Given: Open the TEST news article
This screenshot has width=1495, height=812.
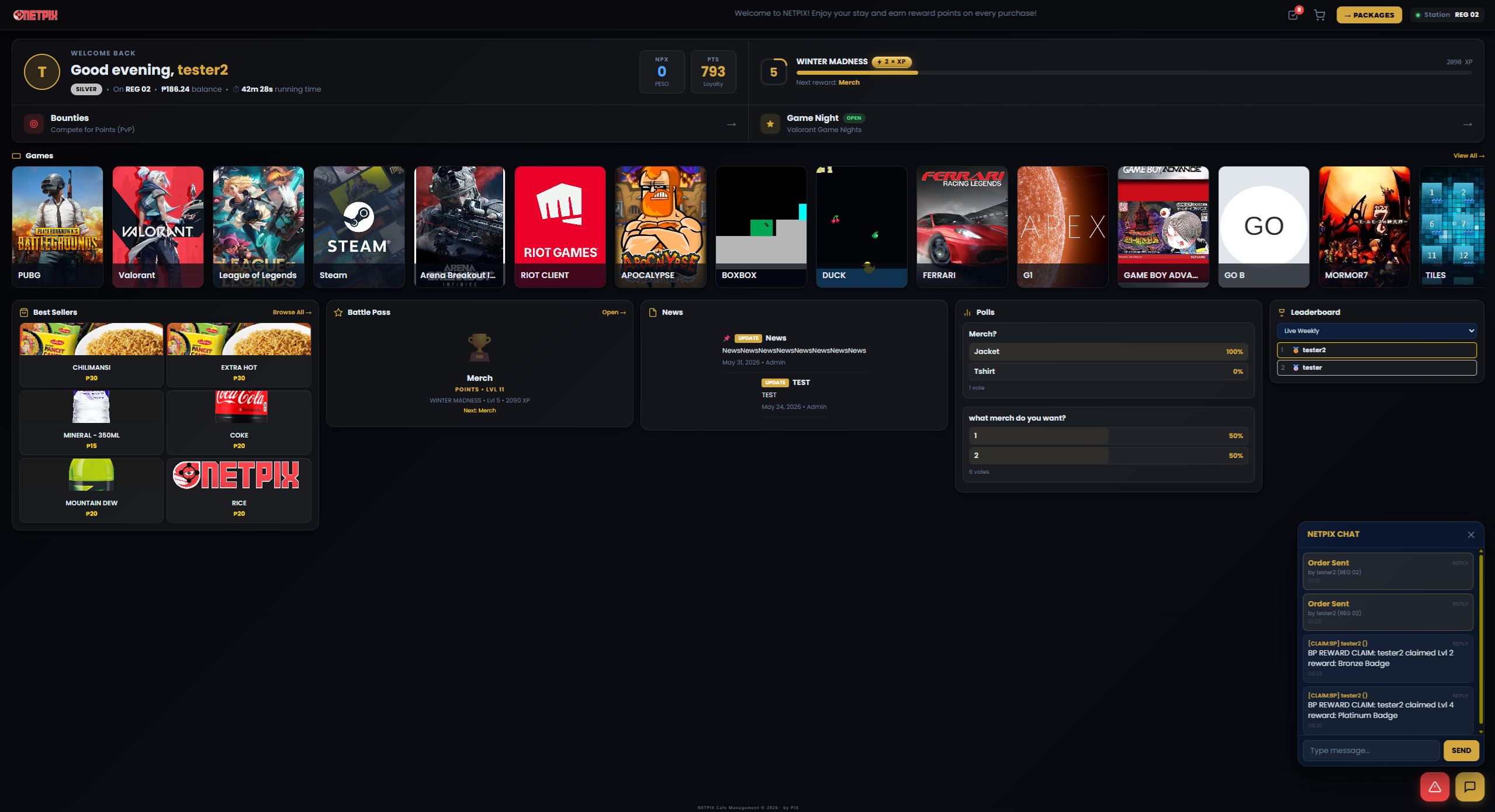Looking at the screenshot, I should click(794, 394).
